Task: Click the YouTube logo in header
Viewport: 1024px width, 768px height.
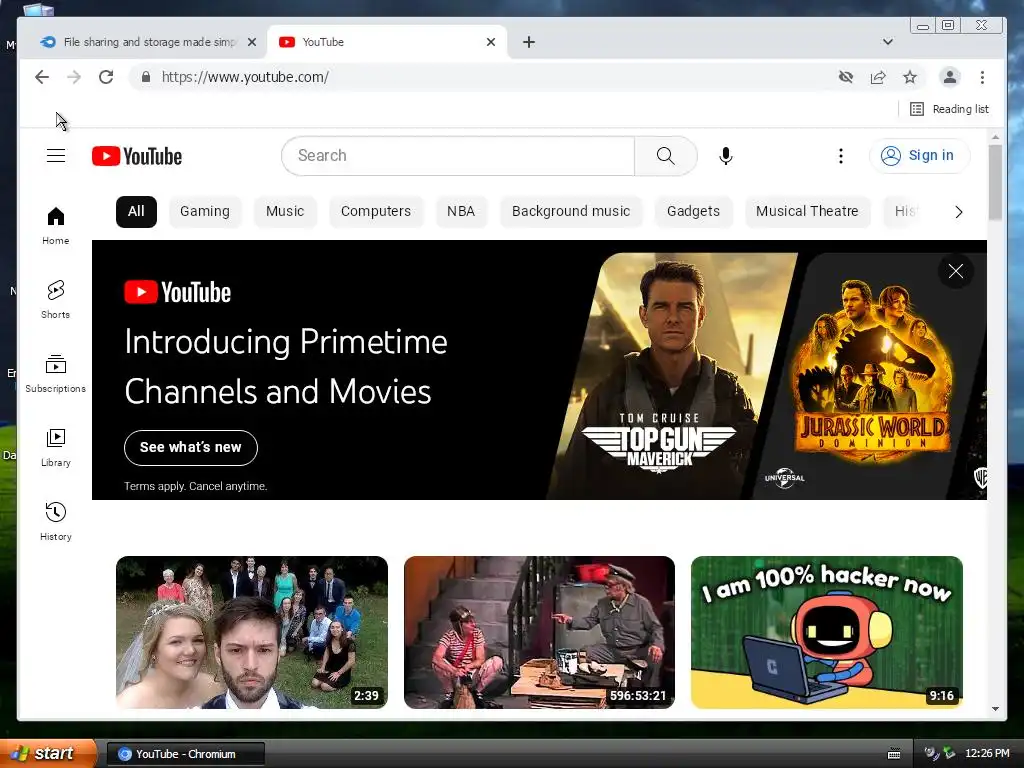Action: point(137,156)
